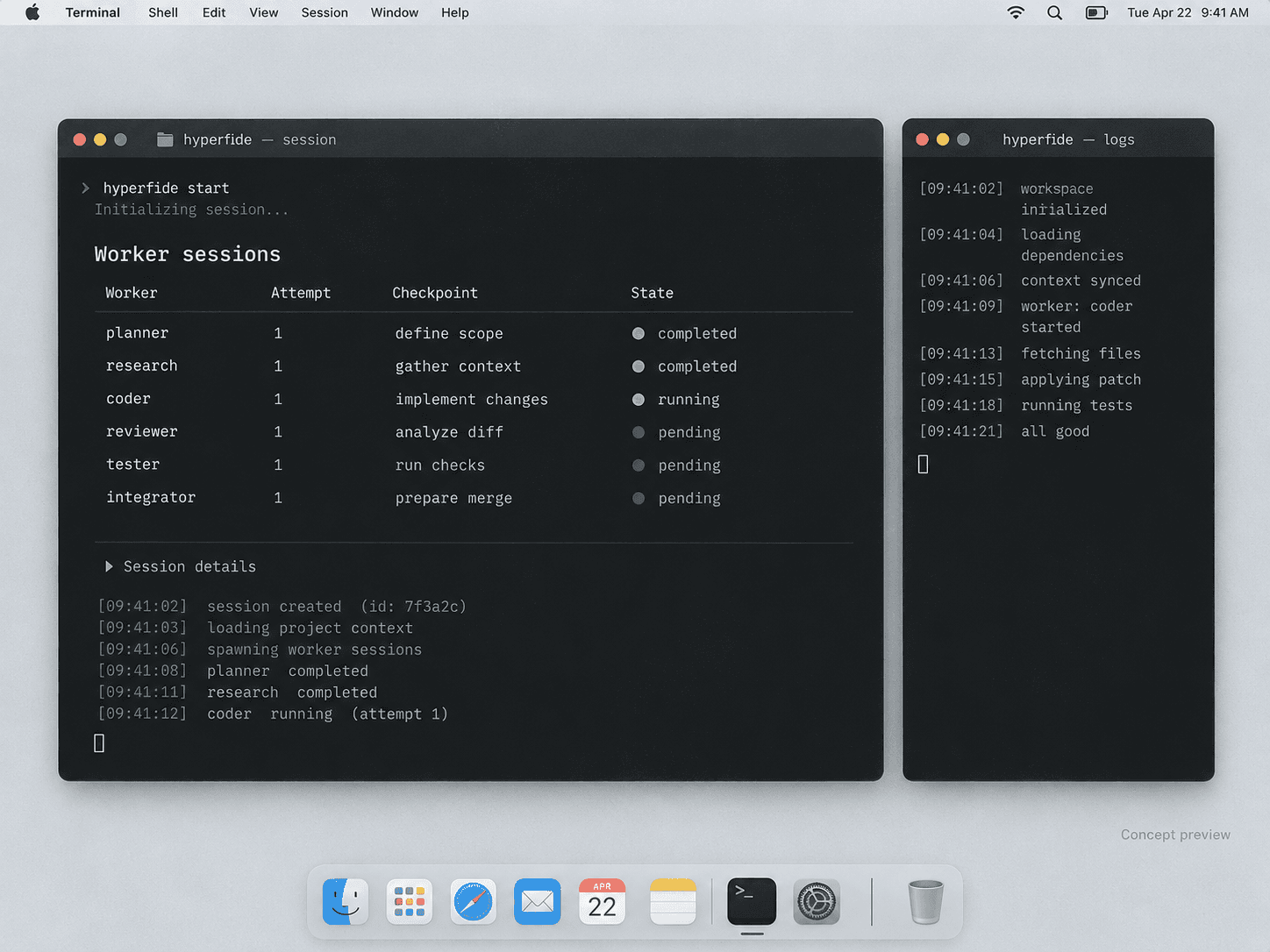Open the Shell menu

[163, 12]
